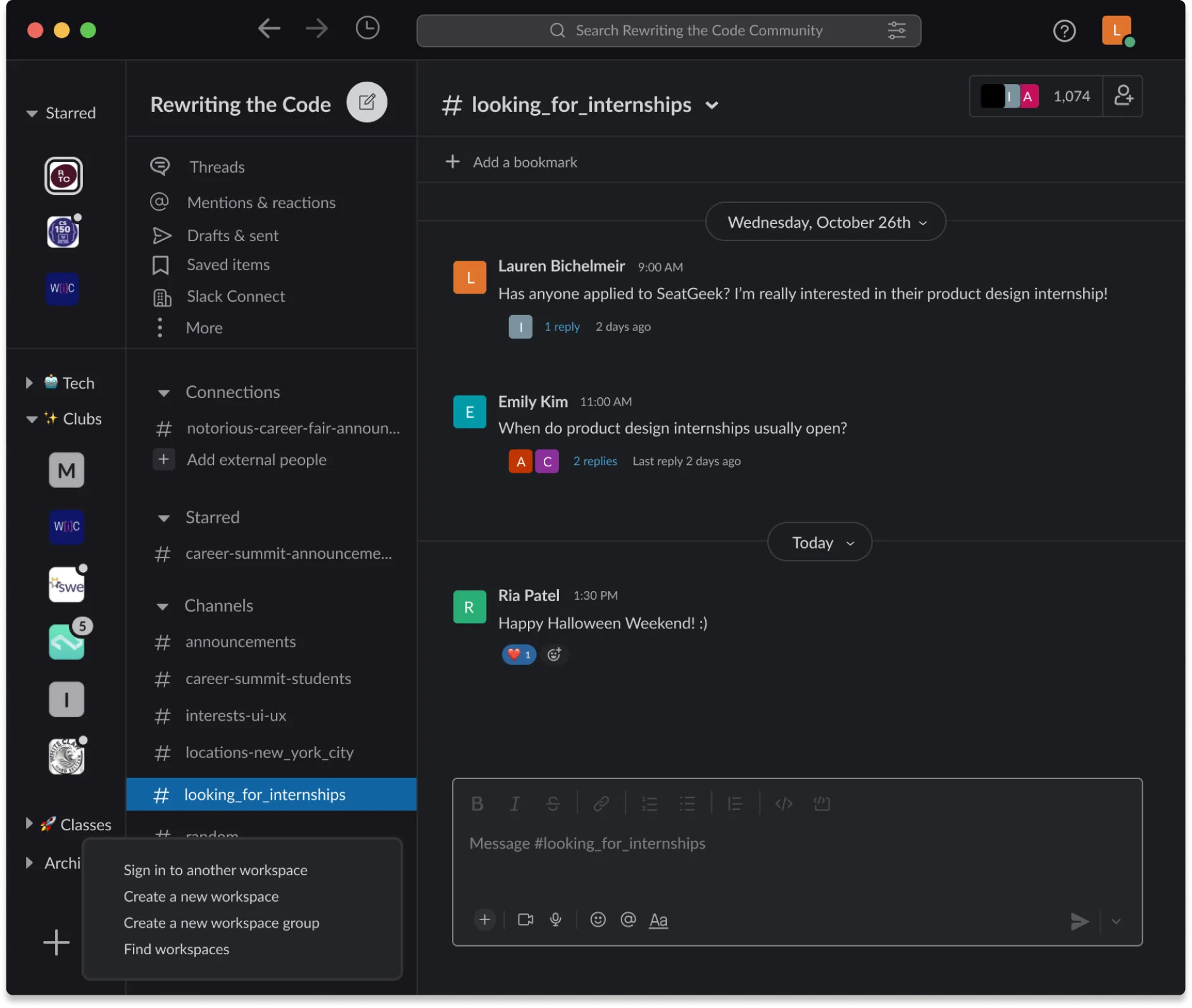Select Create a new workspace group
Image resolution: width=1192 pixels, height=1008 pixels.
pos(222,923)
